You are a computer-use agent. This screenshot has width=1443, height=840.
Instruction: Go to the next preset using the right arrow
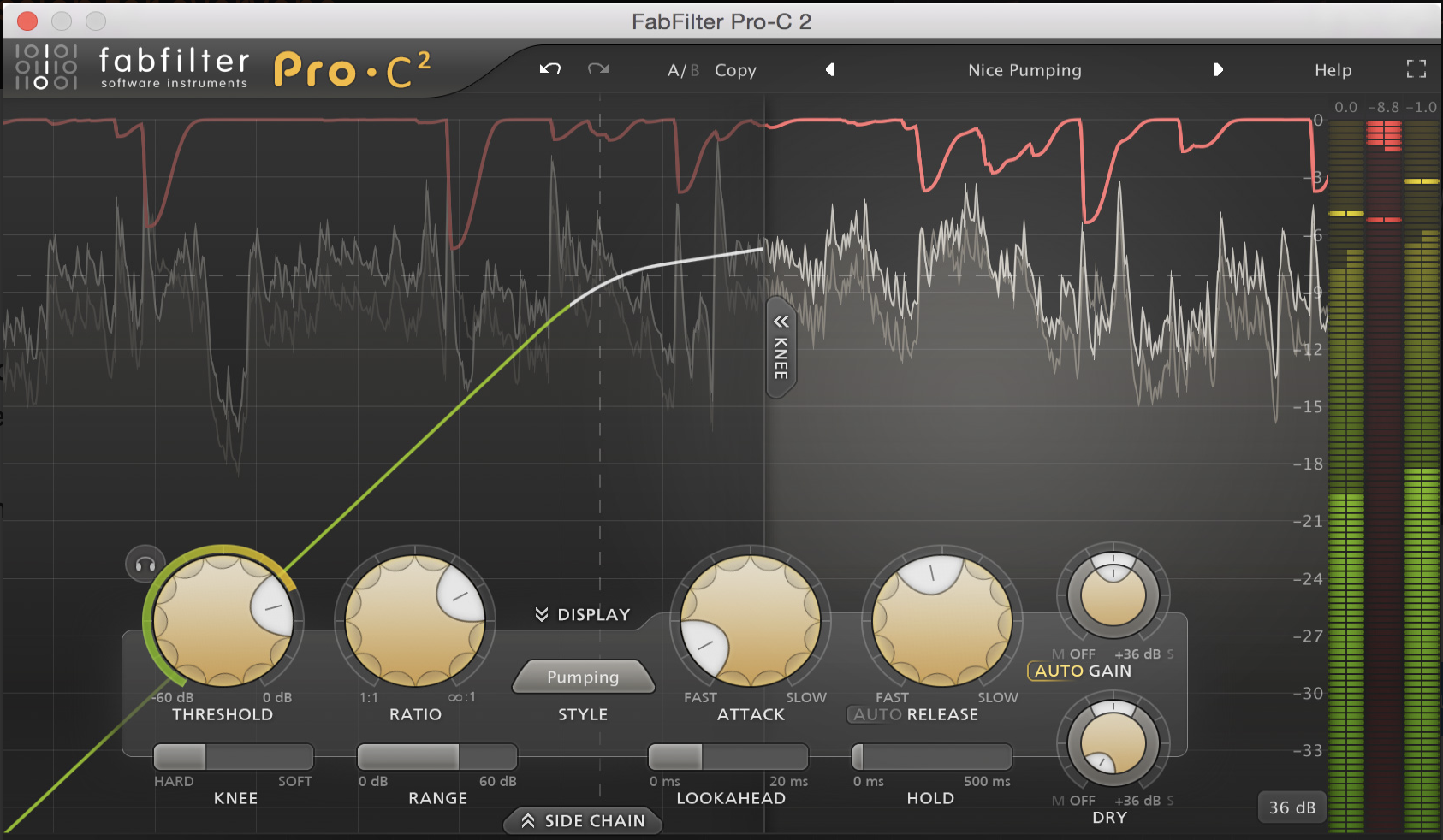coord(1218,69)
